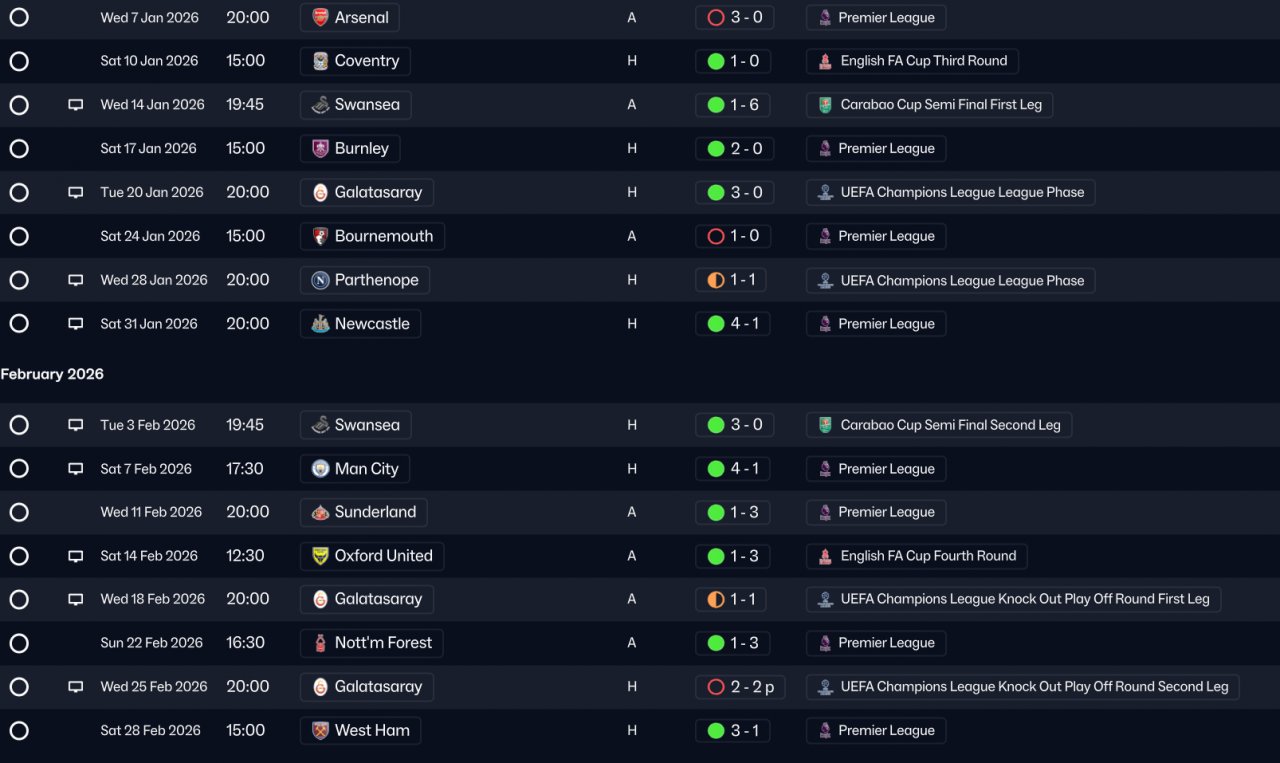Open the English FA Cup Fourth Round competition

tap(916, 556)
